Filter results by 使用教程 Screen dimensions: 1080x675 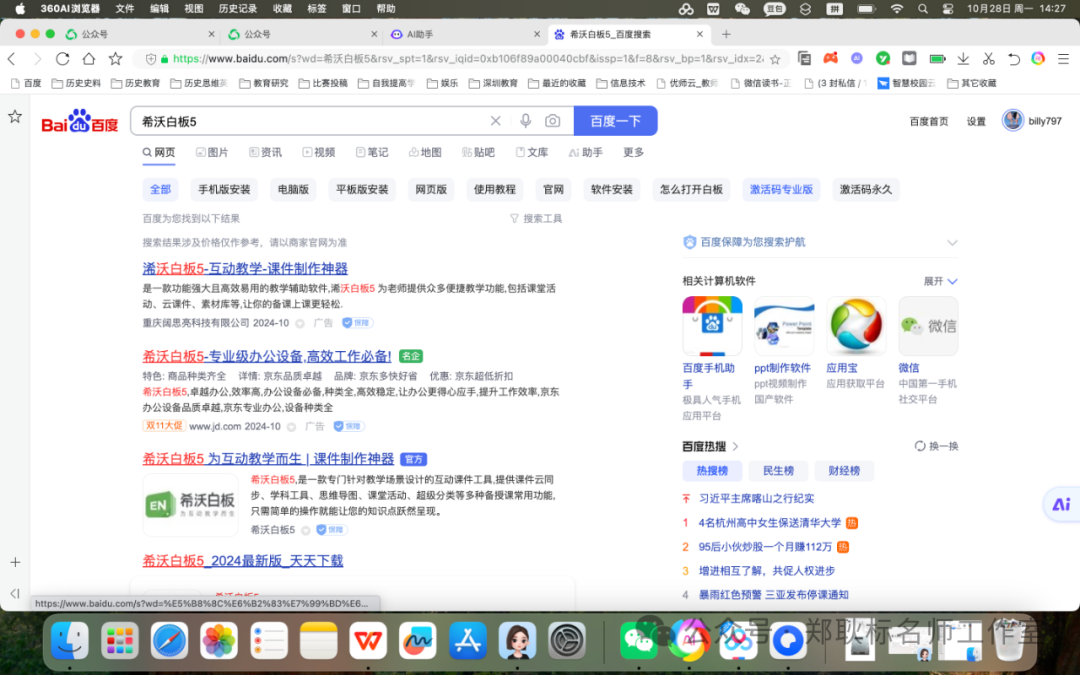pos(495,189)
